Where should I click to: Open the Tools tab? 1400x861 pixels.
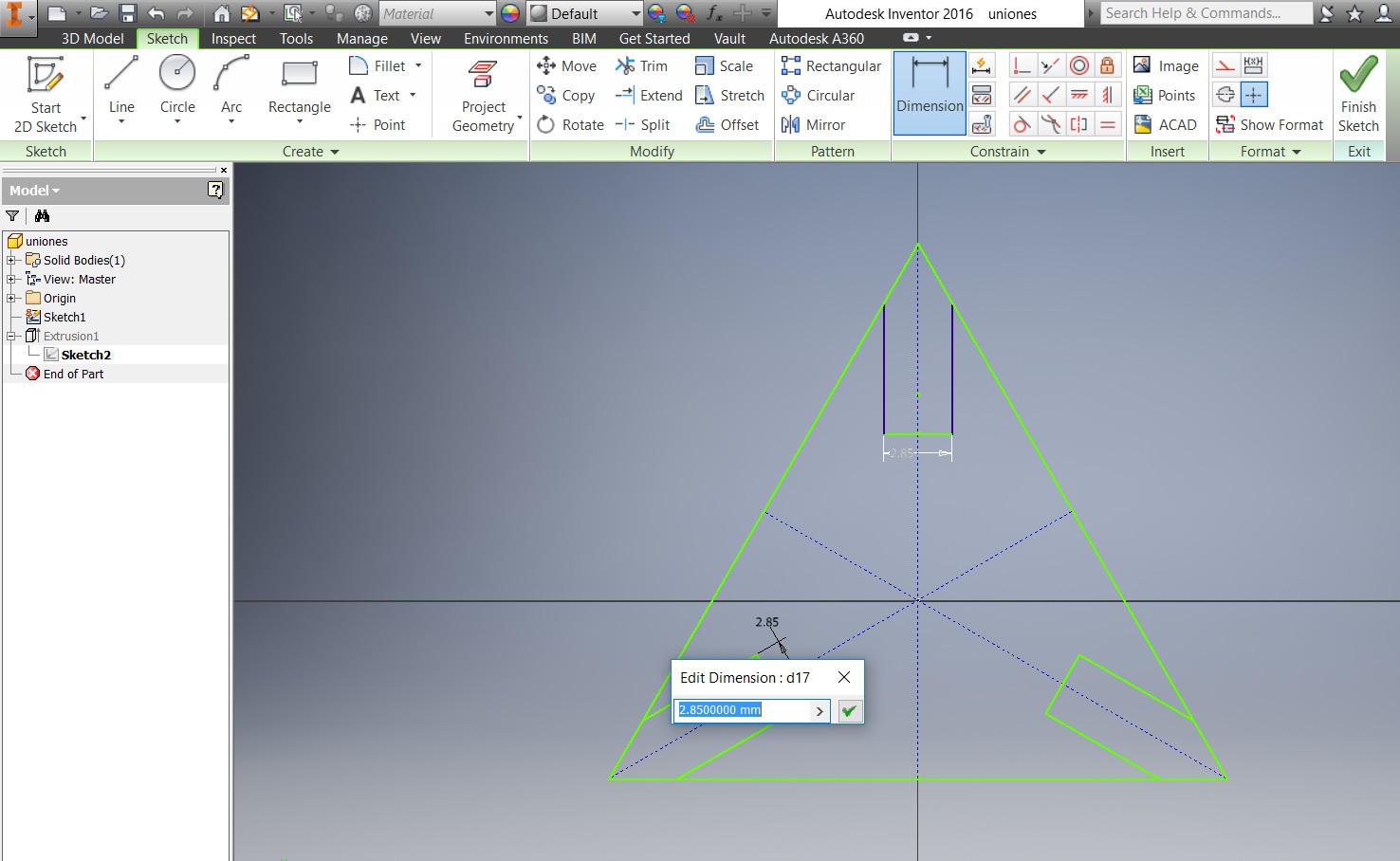click(296, 38)
